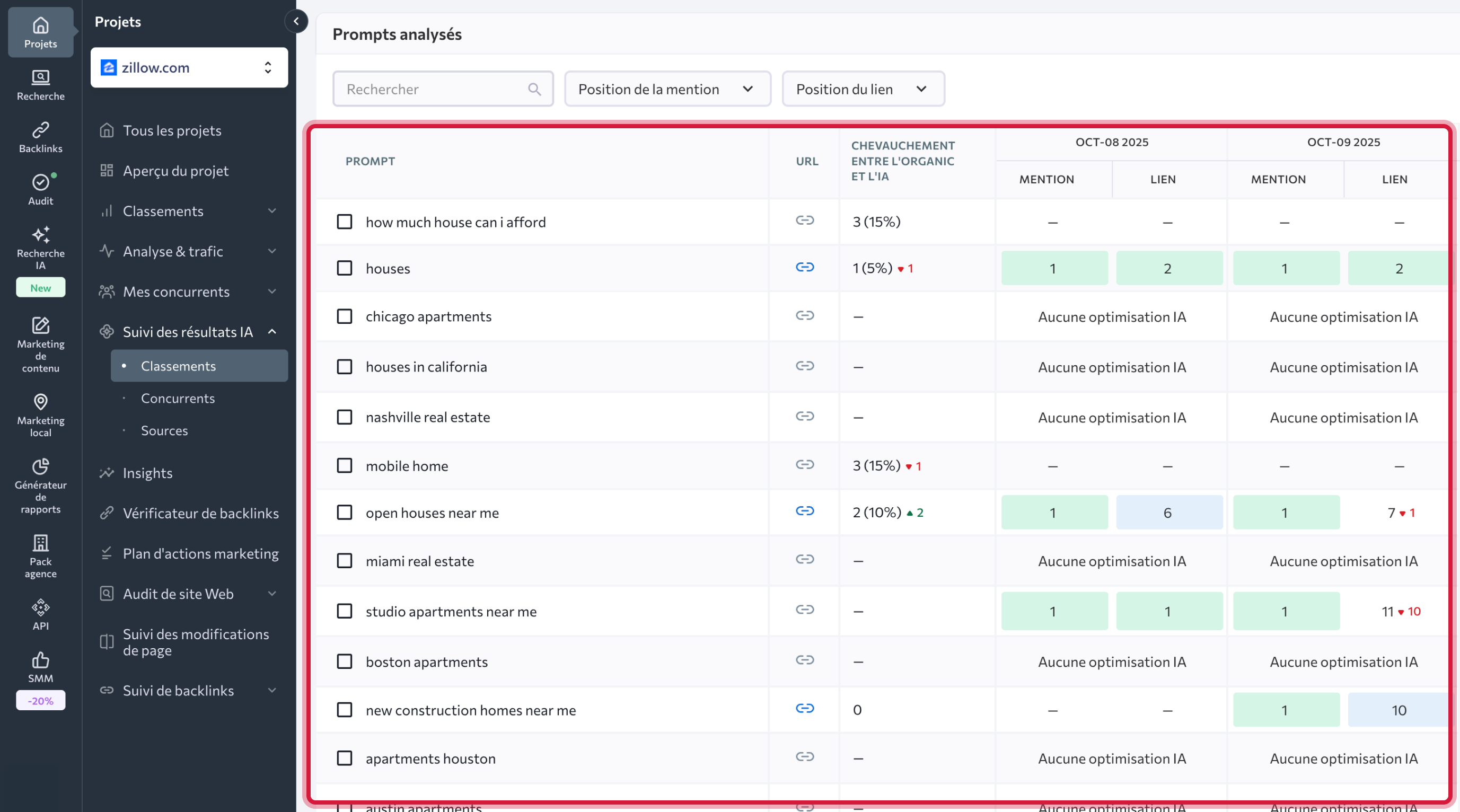Open 'Tous les projets' link
The height and width of the screenshot is (812, 1460).
(x=172, y=130)
